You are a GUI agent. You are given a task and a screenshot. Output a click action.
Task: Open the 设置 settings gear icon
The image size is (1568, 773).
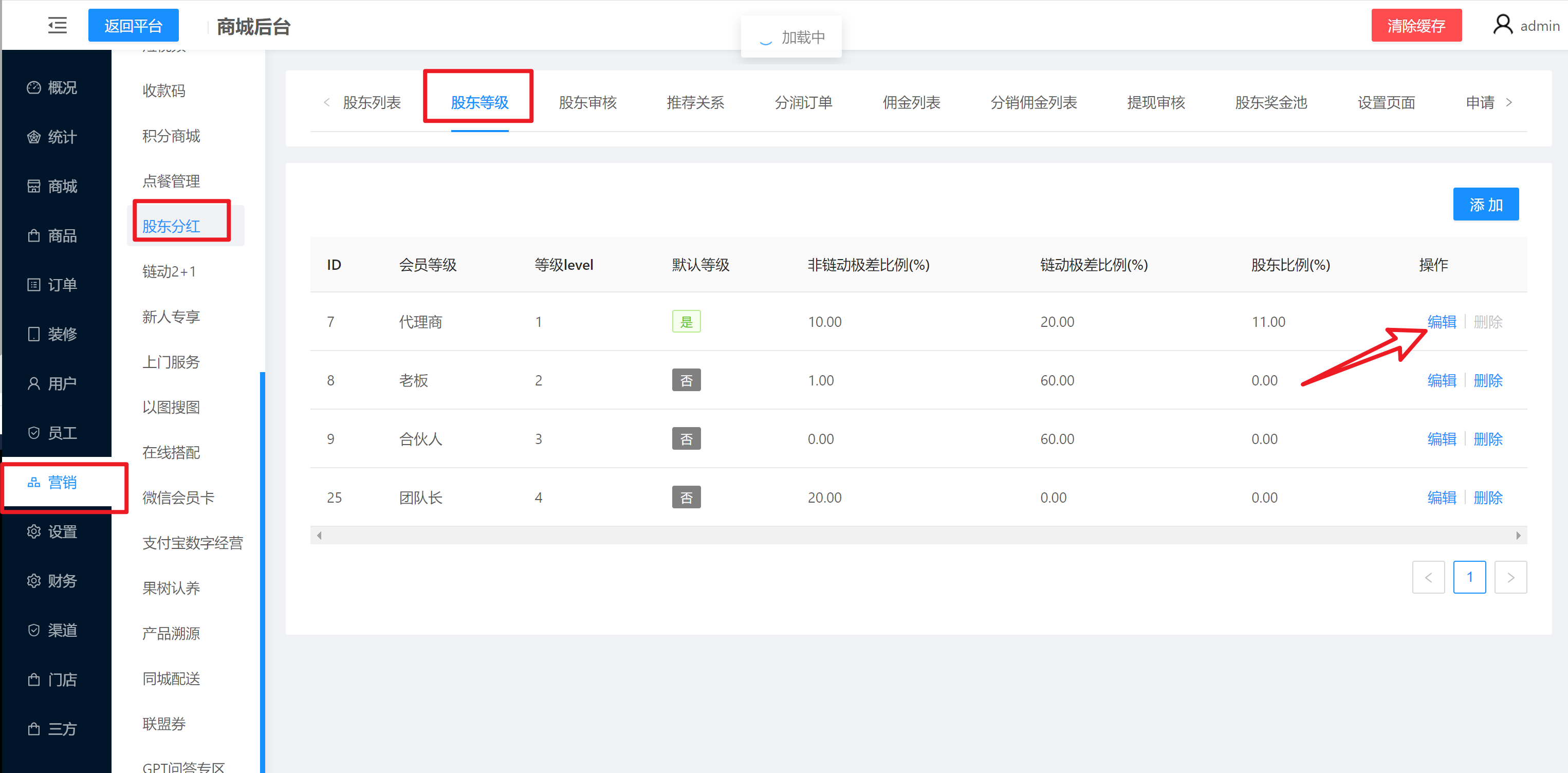point(34,531)
